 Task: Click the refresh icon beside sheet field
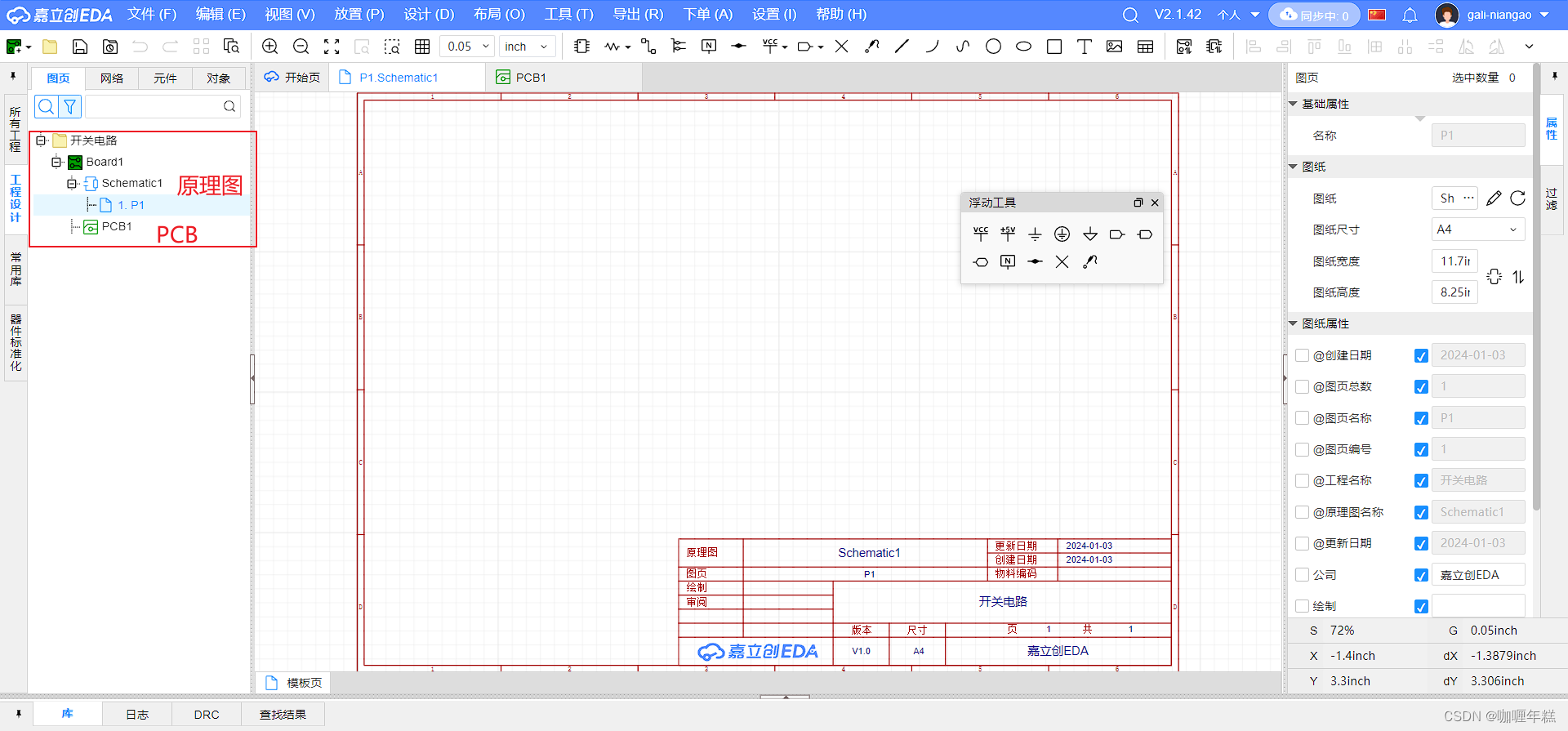(x=1518, y=198)
